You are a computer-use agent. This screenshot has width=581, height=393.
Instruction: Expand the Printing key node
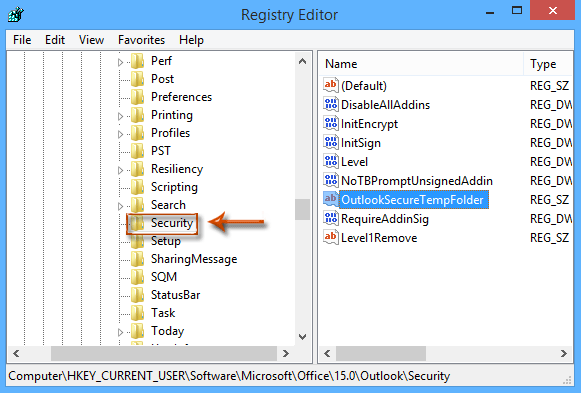[x=120, y=116]
